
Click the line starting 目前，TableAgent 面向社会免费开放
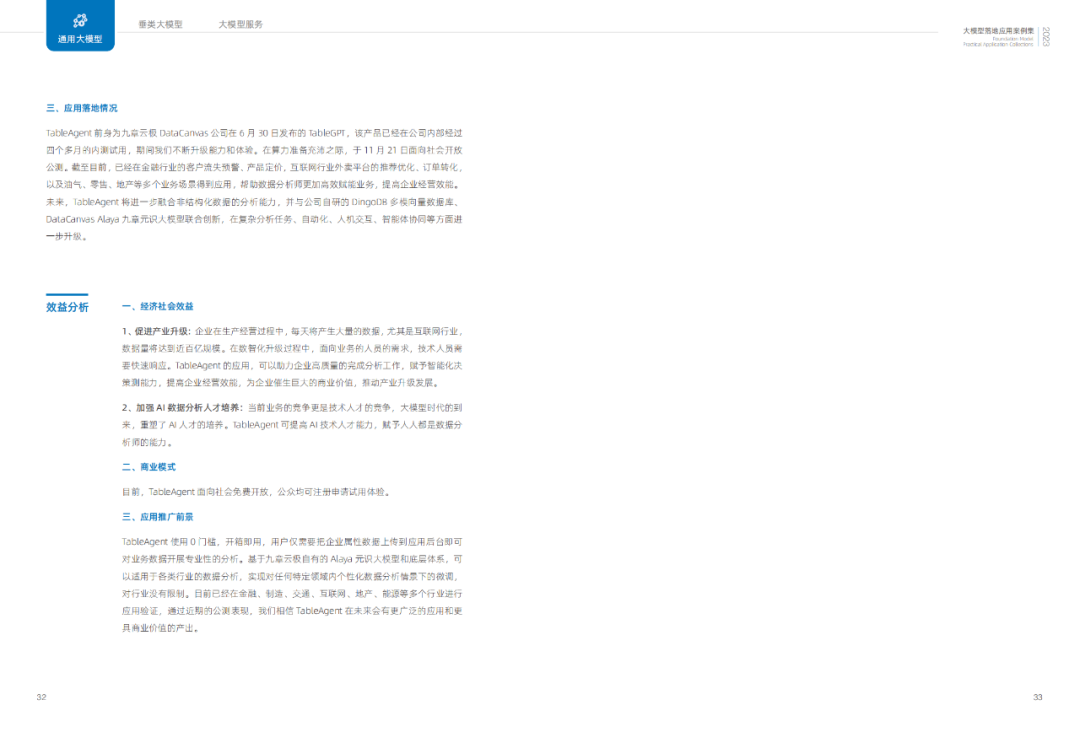point(258,492)
